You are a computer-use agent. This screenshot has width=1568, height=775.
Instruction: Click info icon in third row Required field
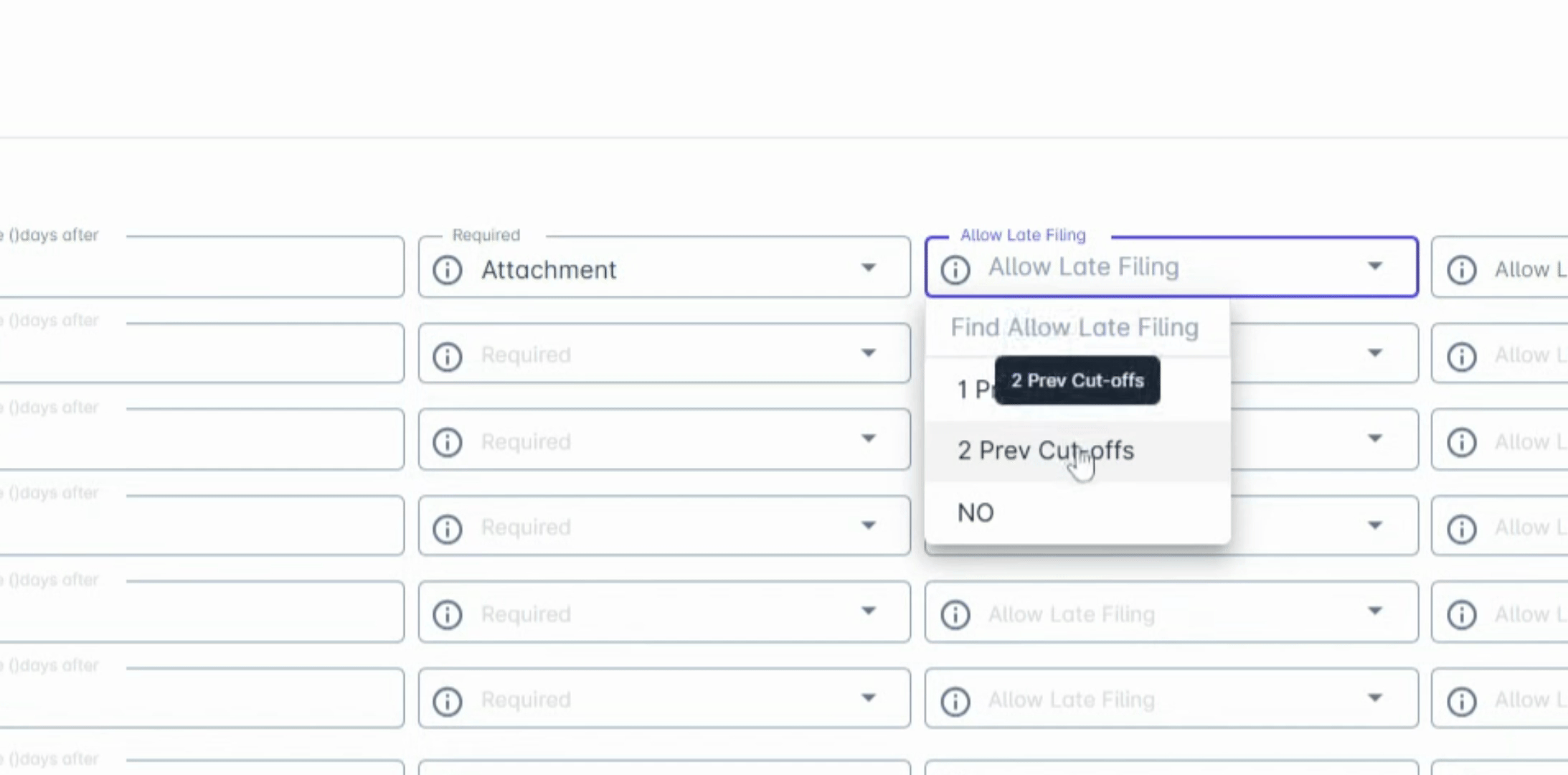448,442
